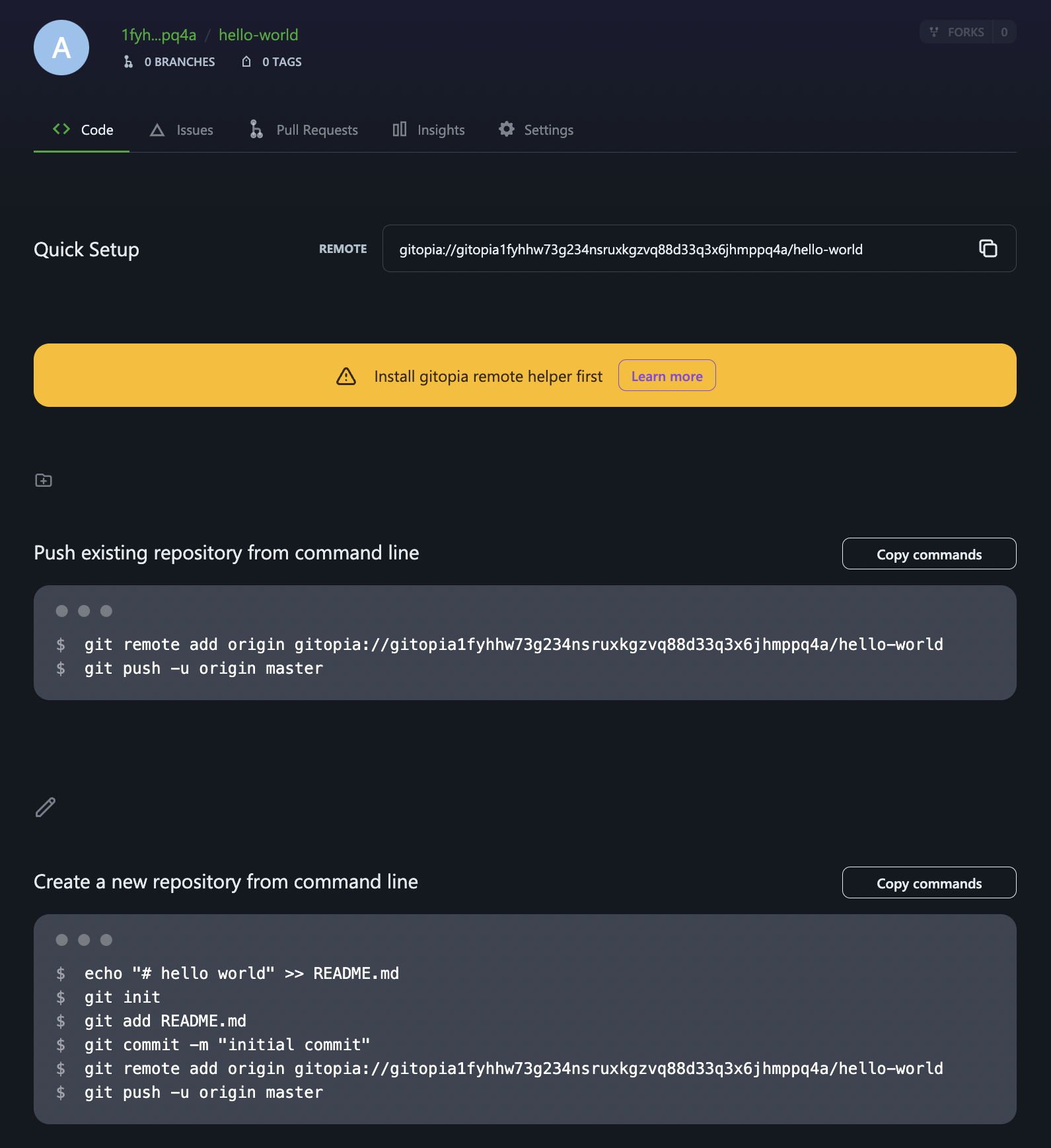Open the 1fyh...pq4a owner link
This screenshot has width=1051, height=1148.
point(159,35)
